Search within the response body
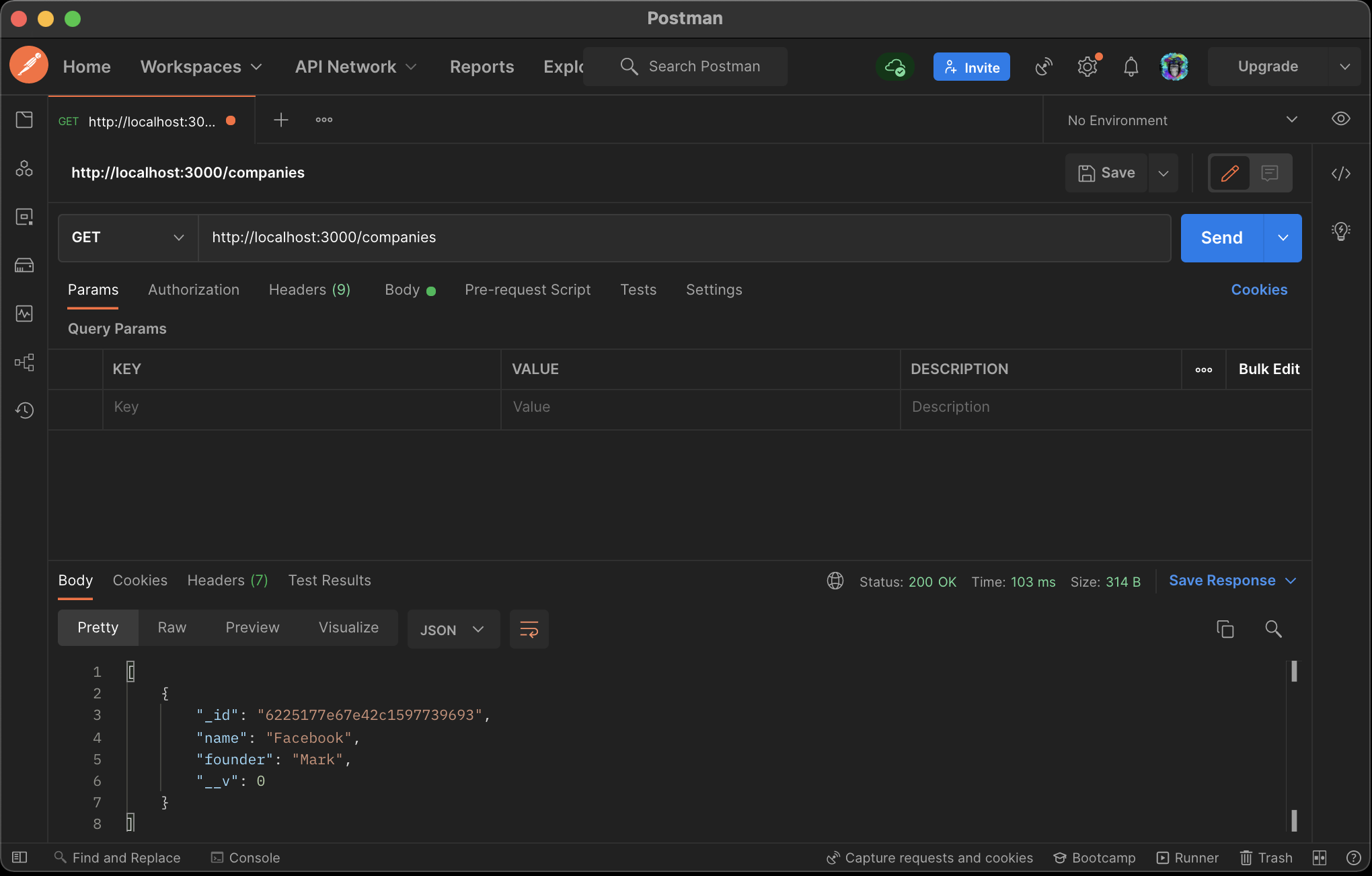 1273,629
